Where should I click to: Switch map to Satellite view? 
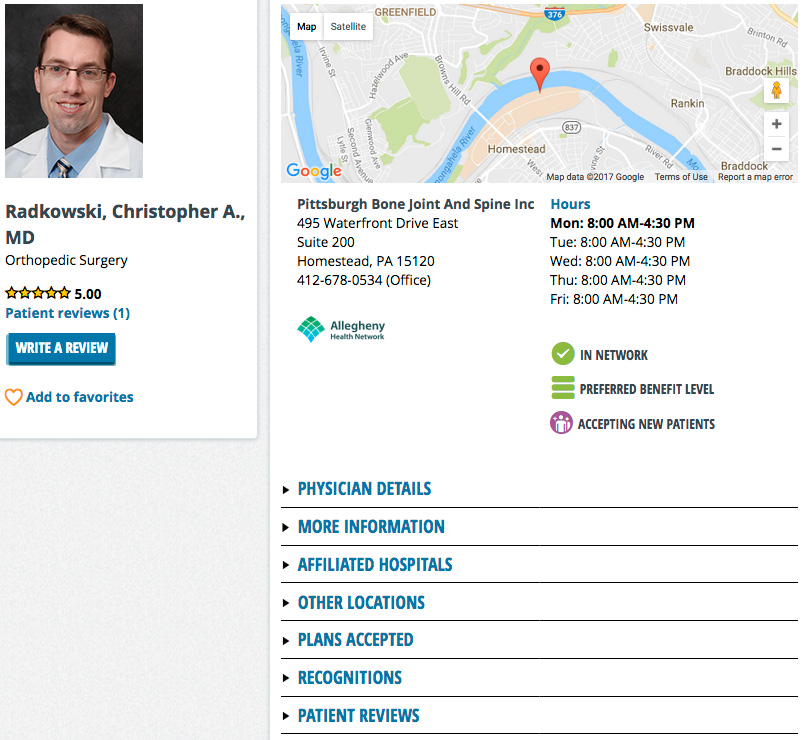(x=348, y=27)
